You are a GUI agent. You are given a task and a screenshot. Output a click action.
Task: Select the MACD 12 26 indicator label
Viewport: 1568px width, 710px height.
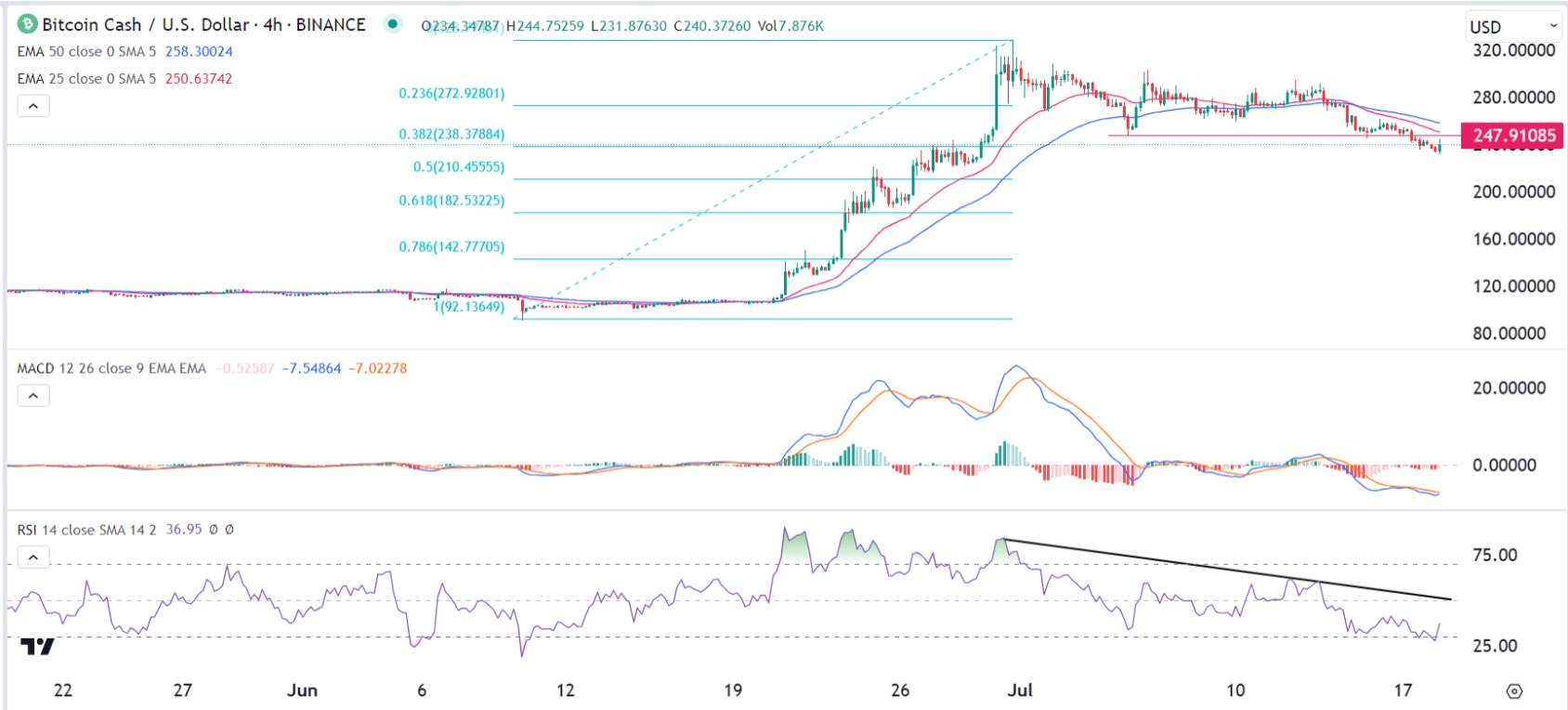(111, 369)
